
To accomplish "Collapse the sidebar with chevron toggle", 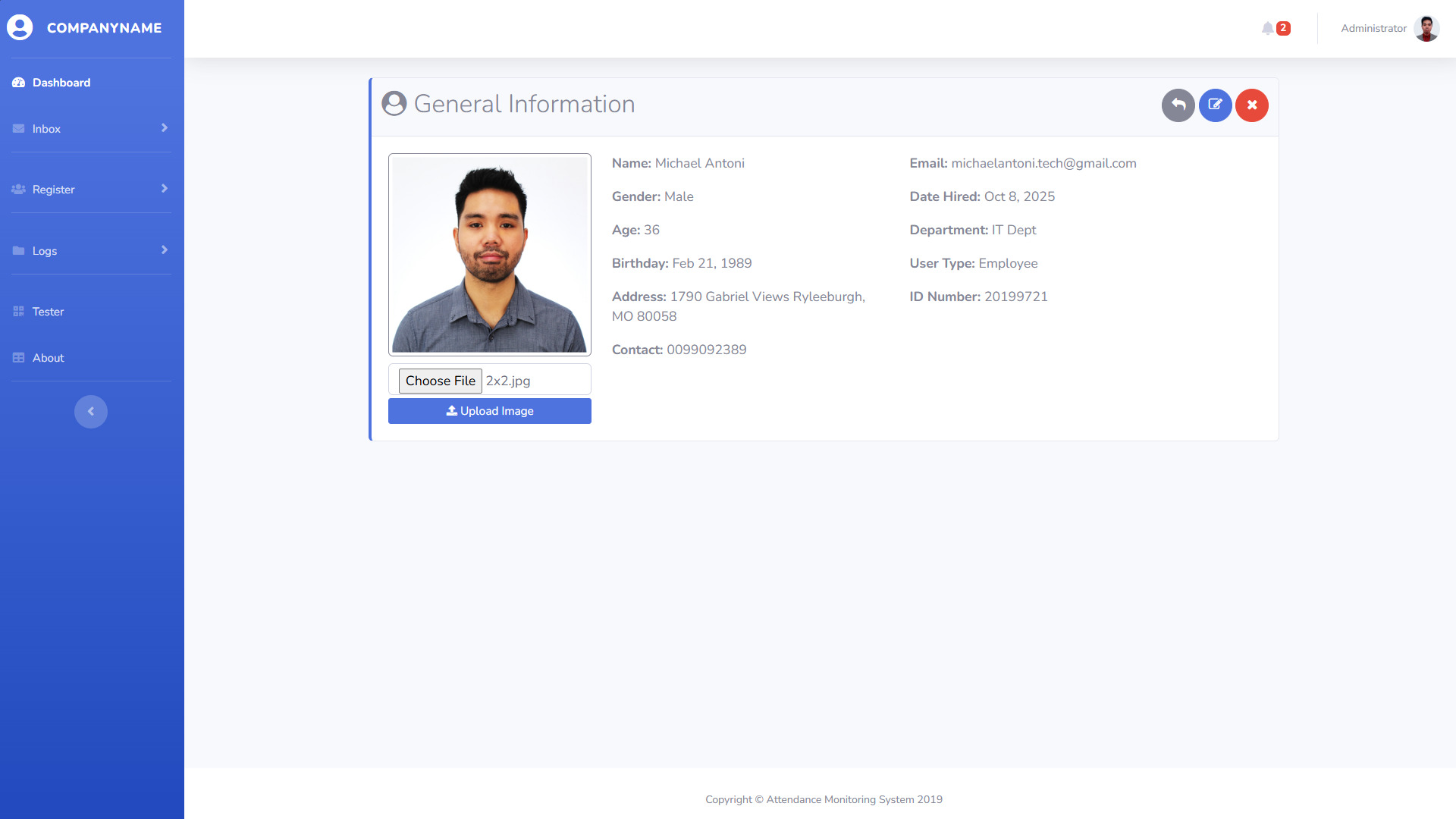I will point(91,412).
